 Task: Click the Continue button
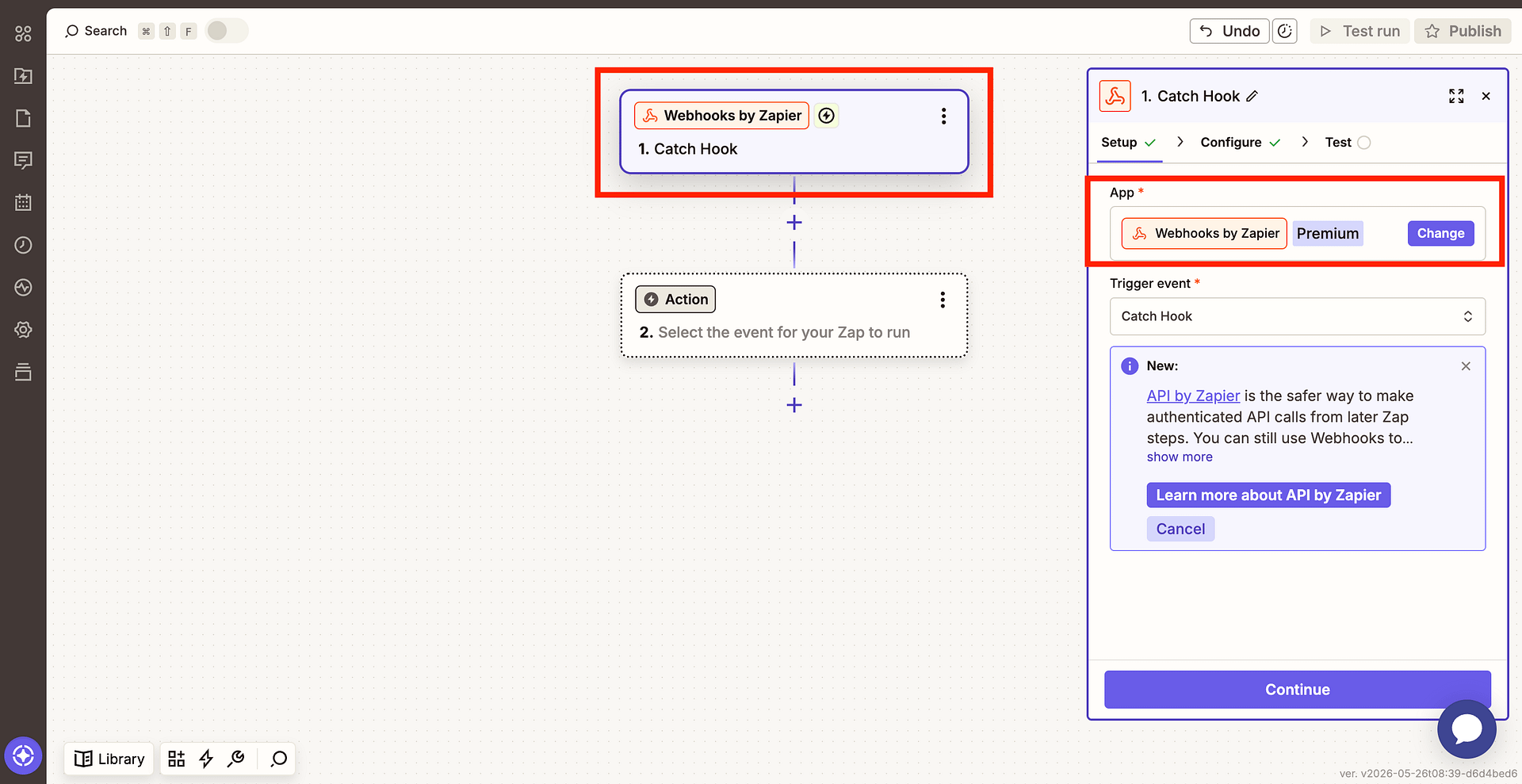coord(1297,690)
